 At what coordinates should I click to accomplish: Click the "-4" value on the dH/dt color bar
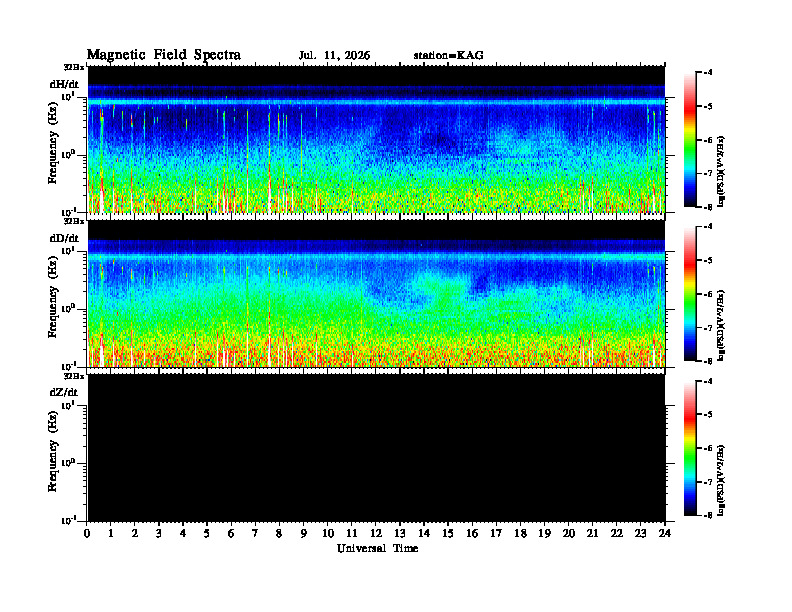click(x=708, y=73)
